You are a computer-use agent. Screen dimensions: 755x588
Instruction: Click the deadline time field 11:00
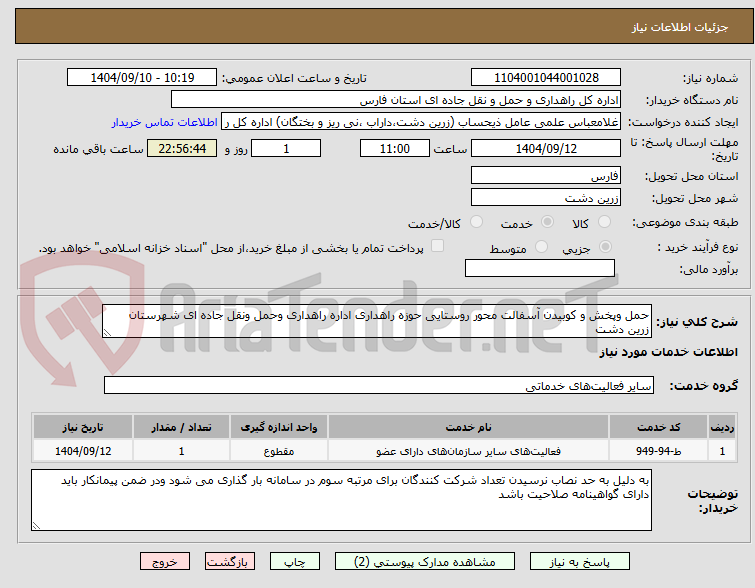(x=395, y=148)
